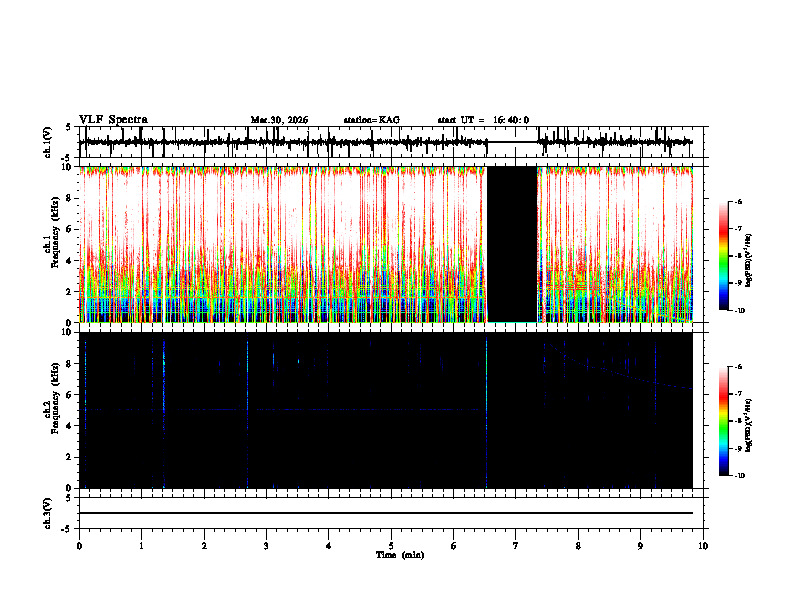
Task: Click the "7" minute tick label
Action: [516, 546]
